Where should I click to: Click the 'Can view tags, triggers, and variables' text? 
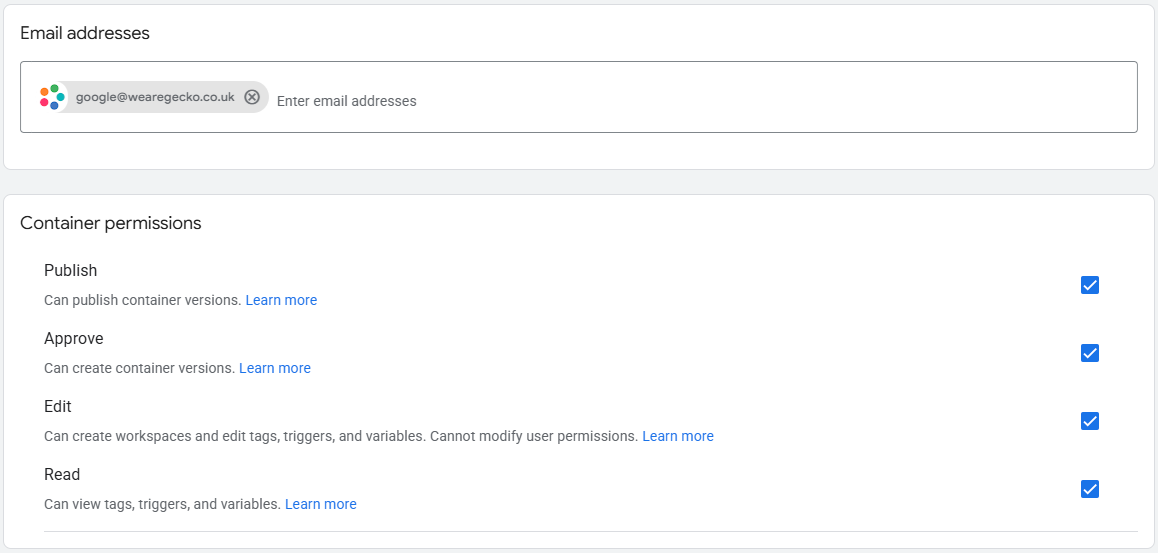(162, 504)
